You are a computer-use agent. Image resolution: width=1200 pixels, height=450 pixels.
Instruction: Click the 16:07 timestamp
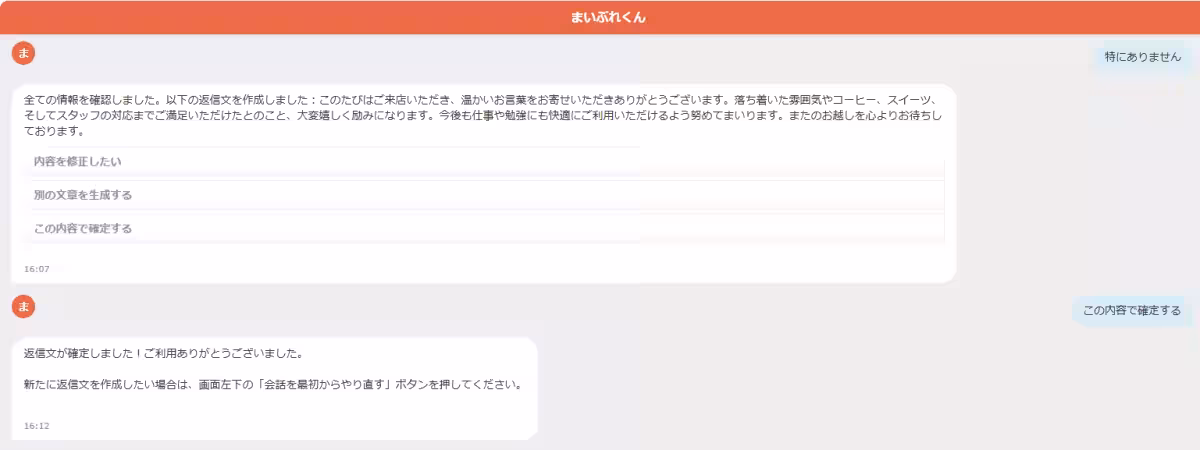tap(37, 269)
